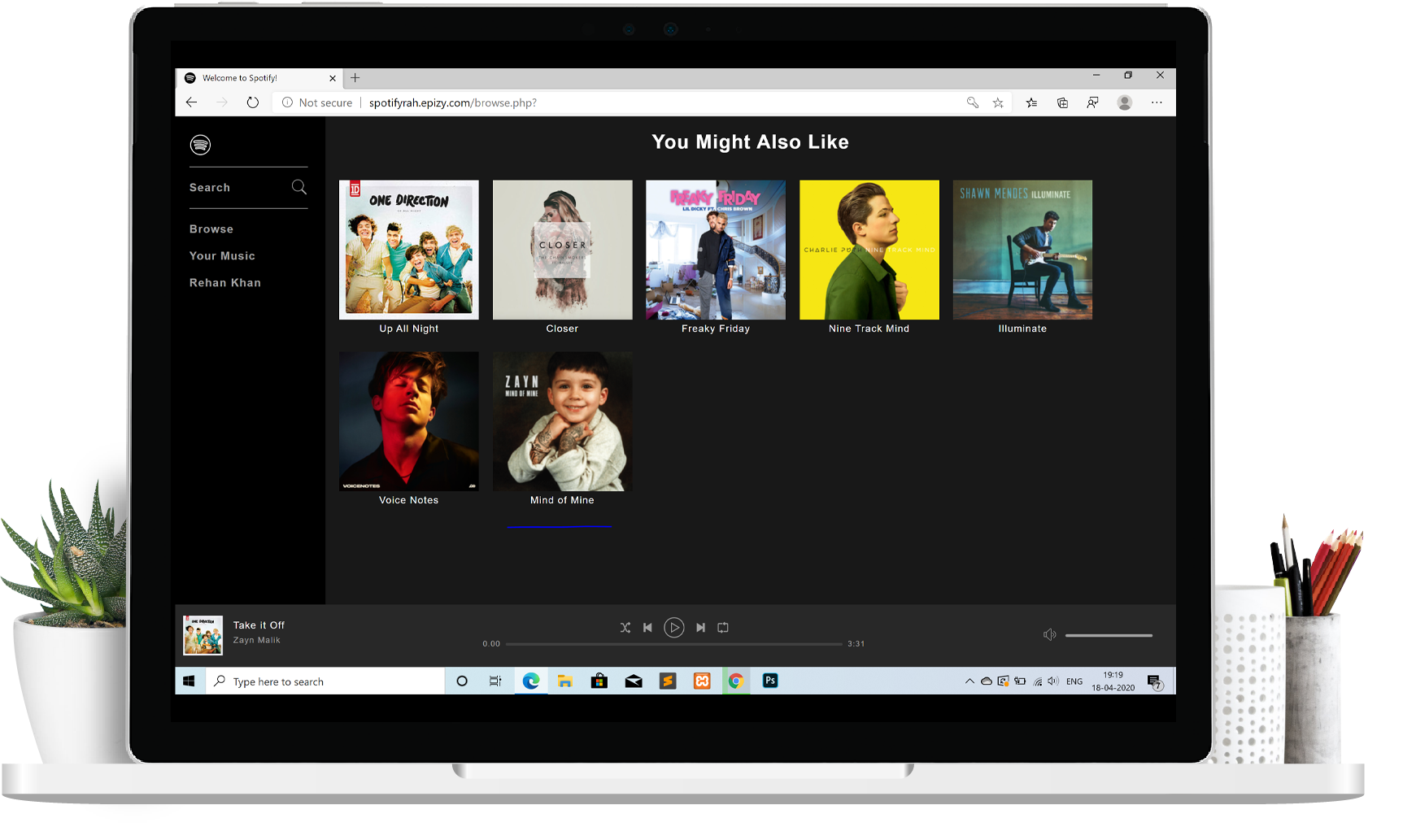This screenshot has height=840, width=1416.
Task: Add page to favorites star icon
Action: (x=998, y=102)
